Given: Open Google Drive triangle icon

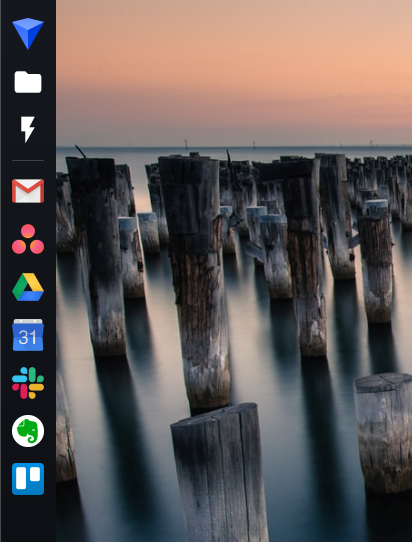Looking at the screenshot, I should pyautogui.click(x=28, y=287).
